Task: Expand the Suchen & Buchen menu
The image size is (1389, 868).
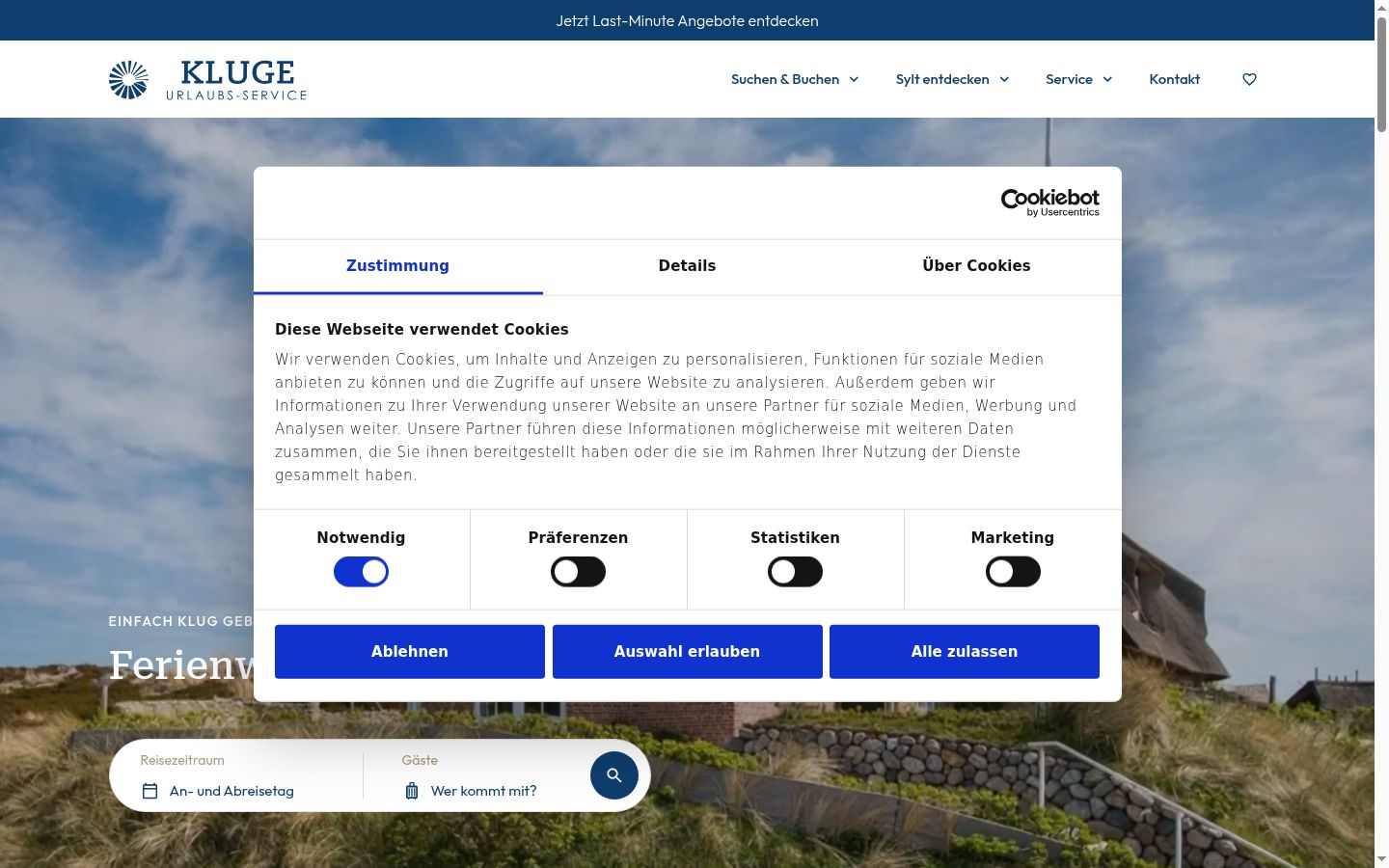Action: pos(795,79)
